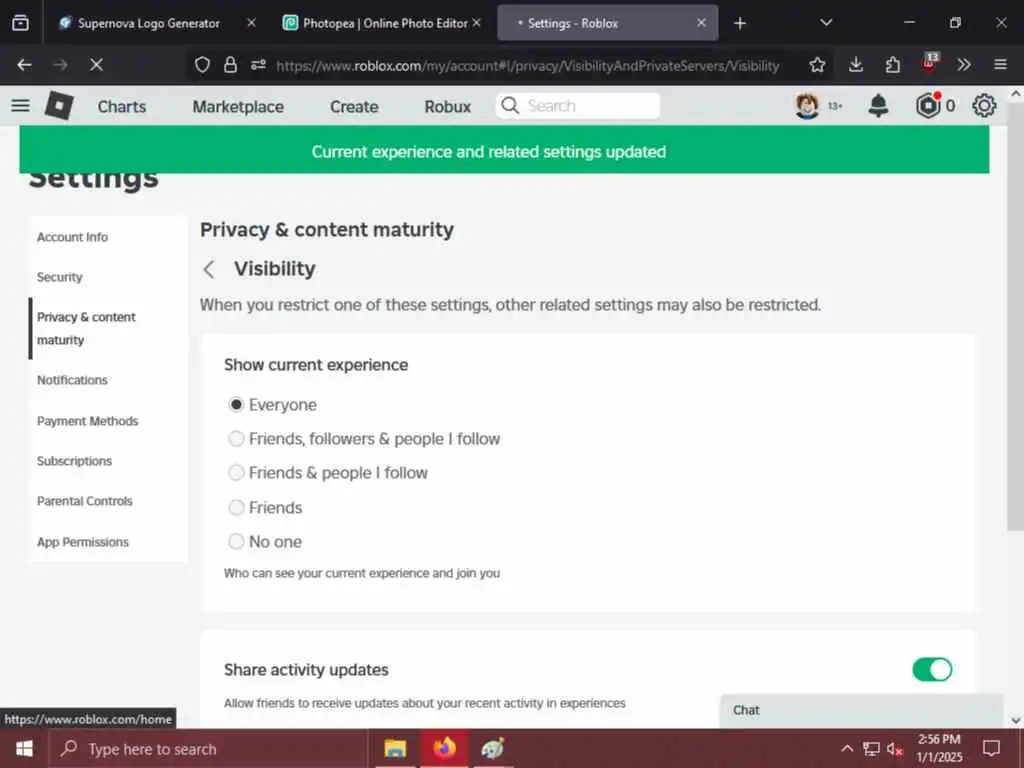Click the search magnifier icon in Roblox
The image size is (1024, 768).
[x=510, y=105]
